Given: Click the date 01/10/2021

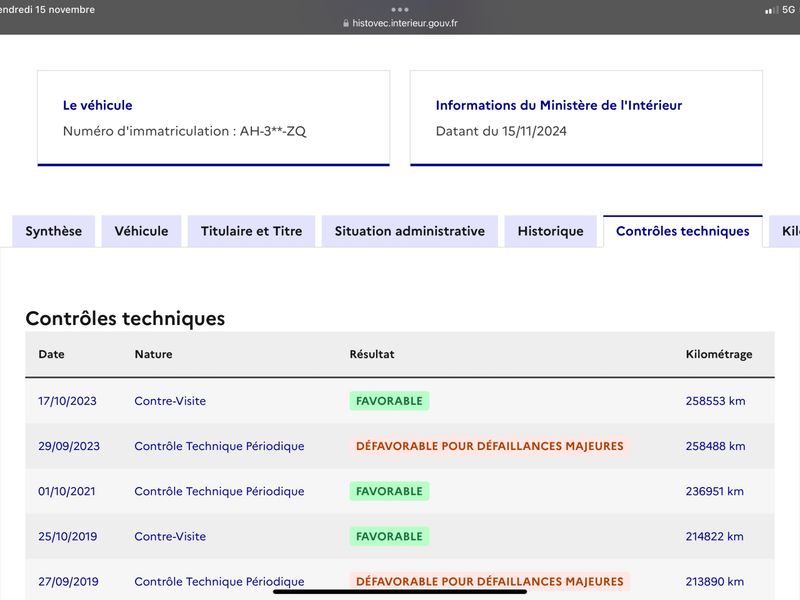Looking at the screenshot, I should 66,491.
